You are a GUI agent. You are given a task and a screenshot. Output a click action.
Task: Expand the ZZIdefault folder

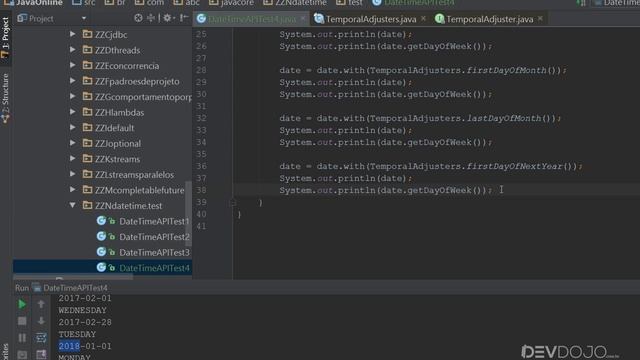[x=72, y=127]
